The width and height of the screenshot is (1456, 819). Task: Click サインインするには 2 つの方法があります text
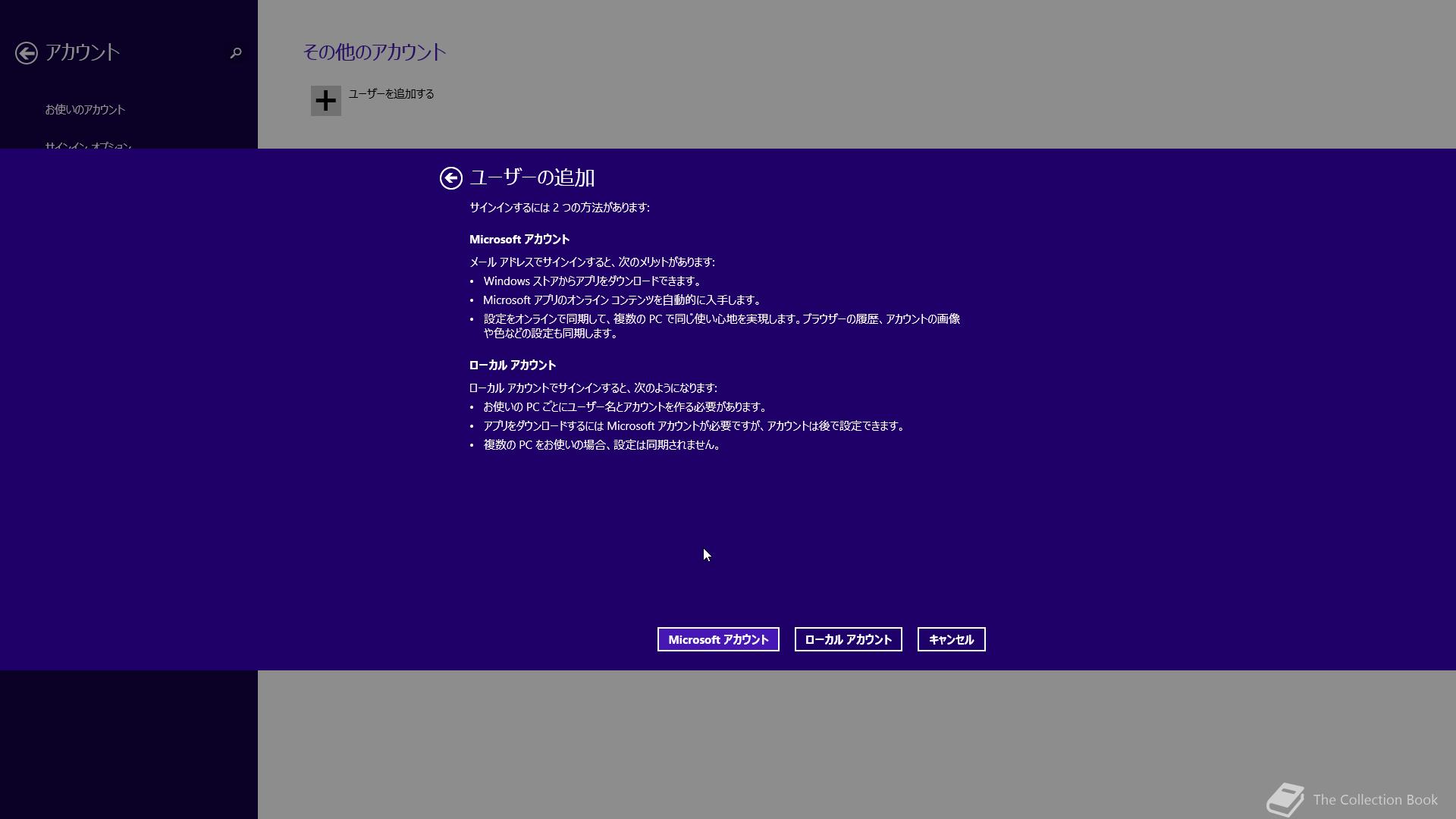[560, 207]
